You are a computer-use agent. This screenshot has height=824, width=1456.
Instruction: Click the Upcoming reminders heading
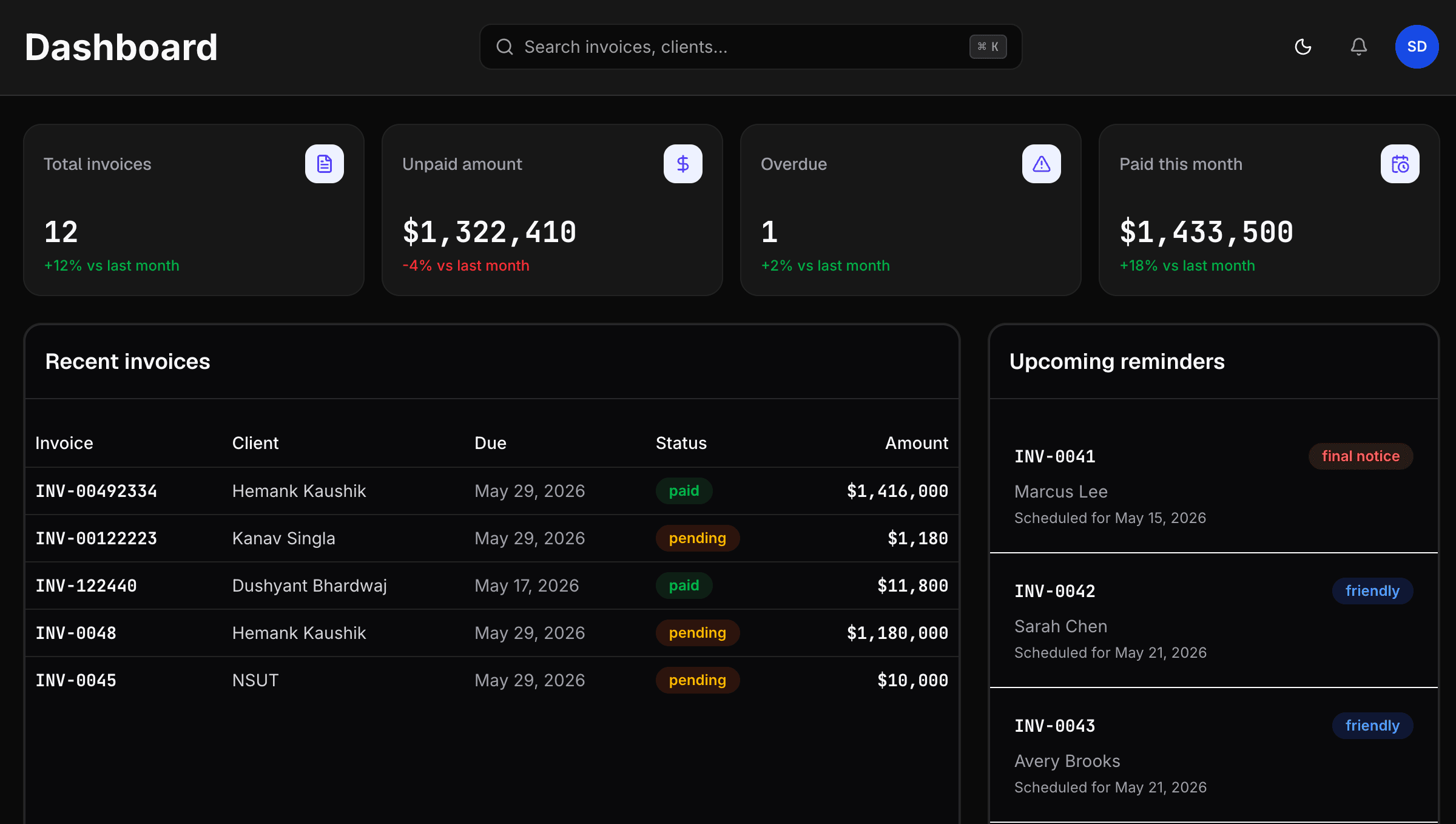point(1117,362)
